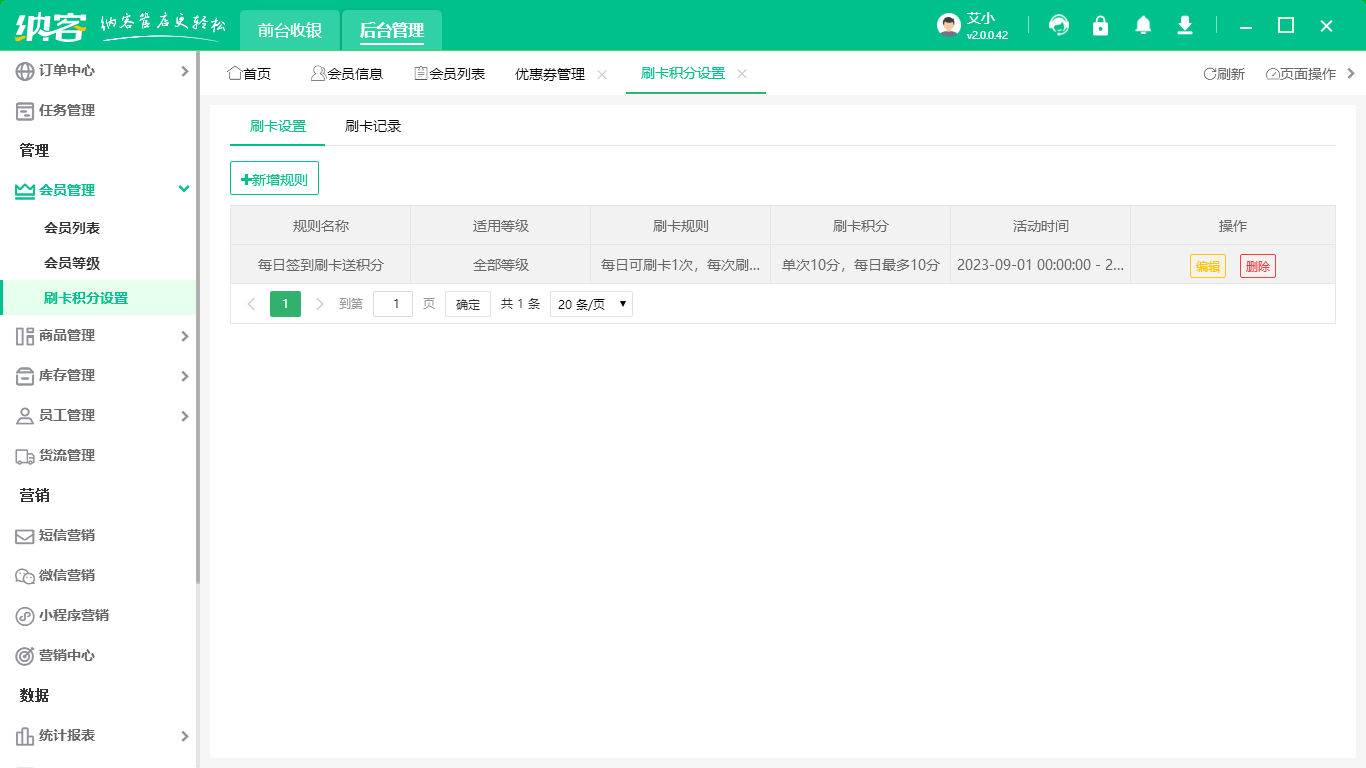
Task: Click the lock screen icon
Action: point(1101,25)
